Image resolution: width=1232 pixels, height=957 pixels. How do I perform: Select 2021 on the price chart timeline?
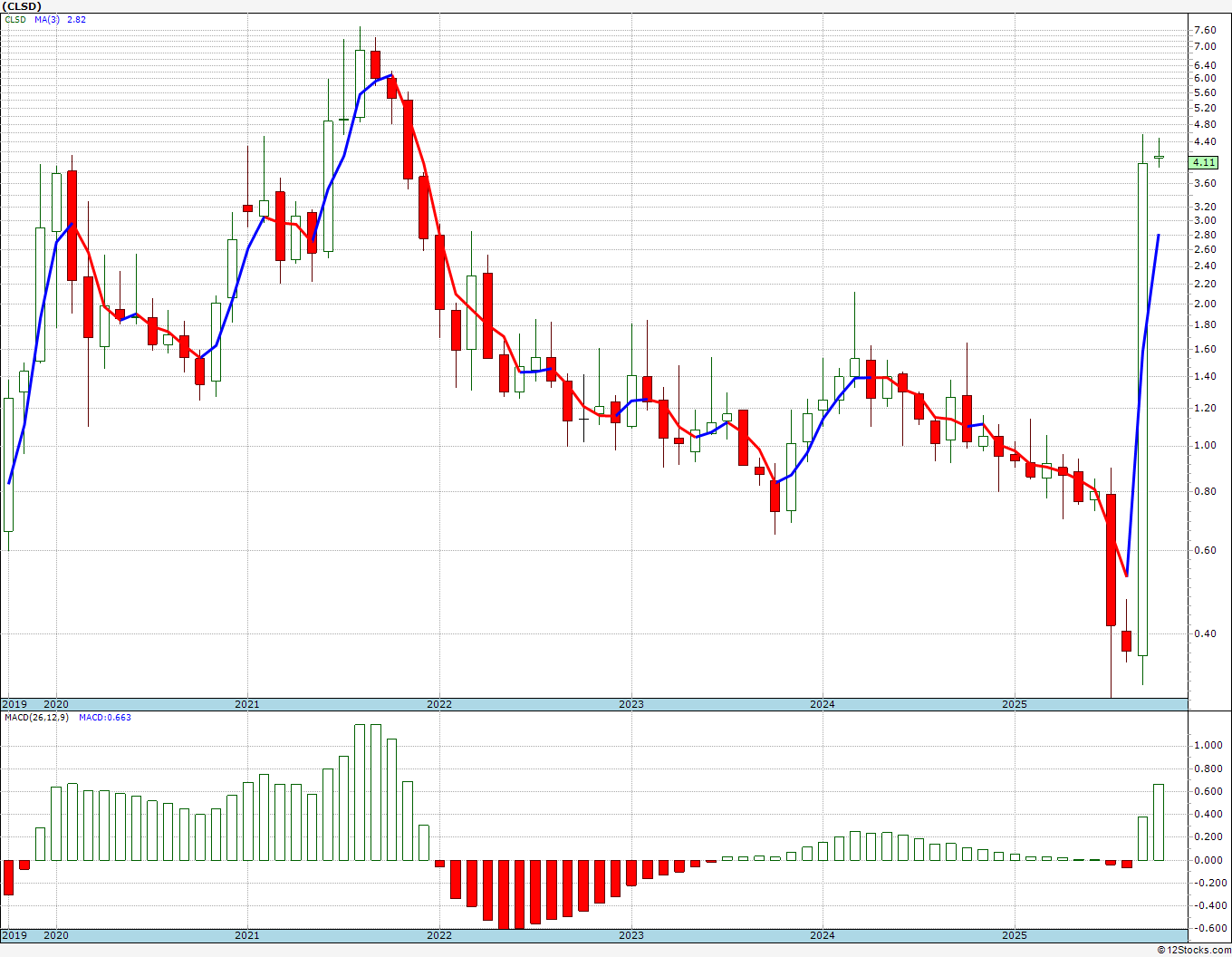point(247,704)
